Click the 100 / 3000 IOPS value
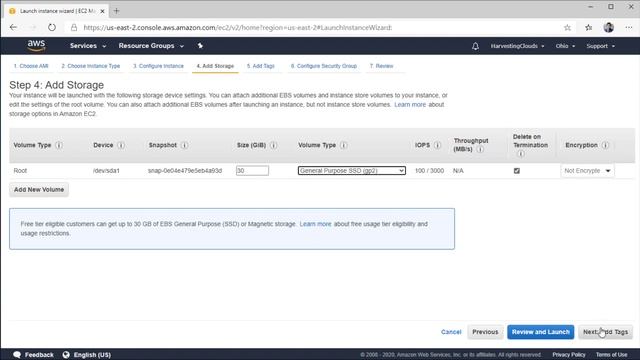This screenshot has height=360, width=640. tap(429, 171)
